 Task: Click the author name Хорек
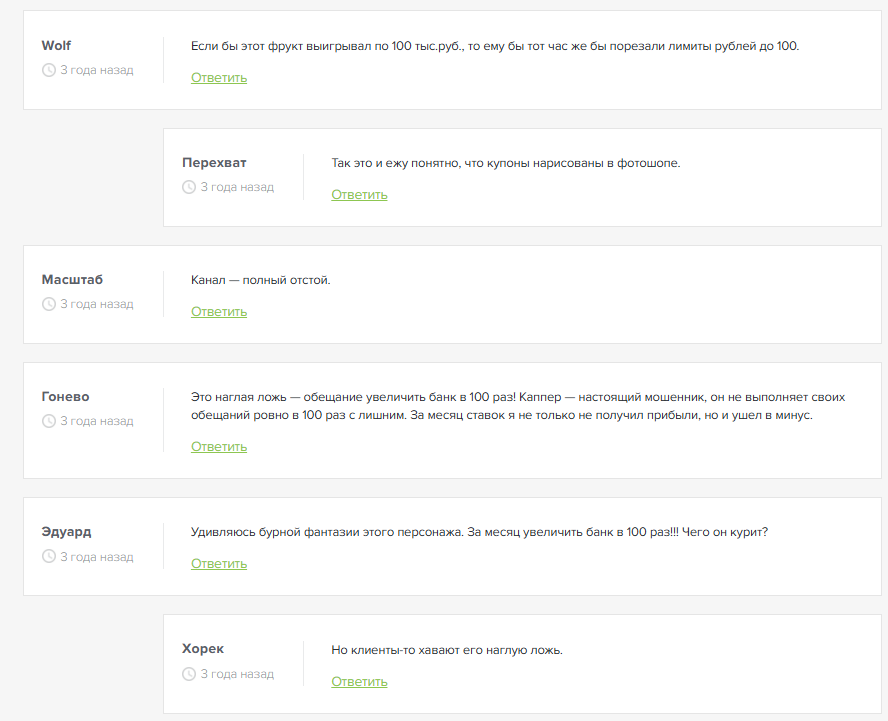pos(203,649)
